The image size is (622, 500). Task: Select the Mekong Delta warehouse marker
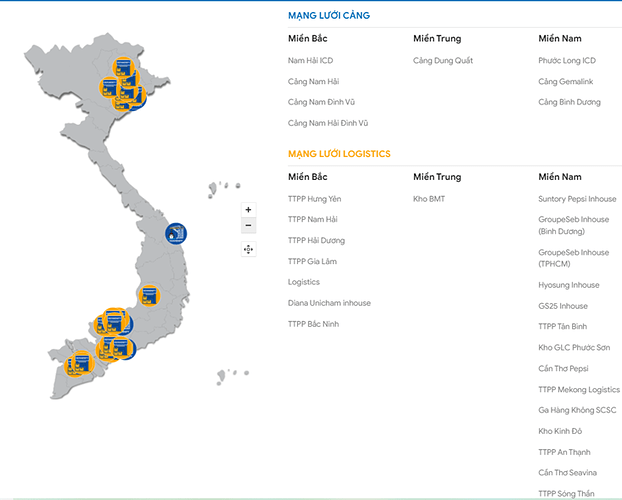[82, 363]
